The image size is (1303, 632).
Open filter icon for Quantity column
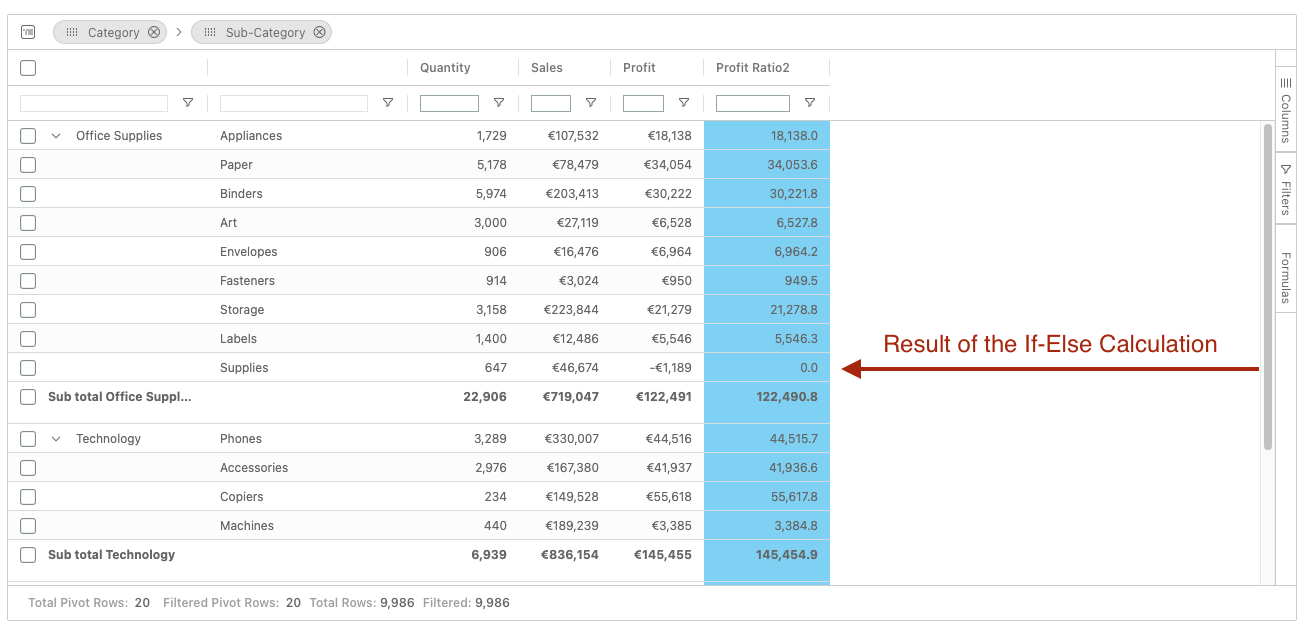click(x=498, y=103)
